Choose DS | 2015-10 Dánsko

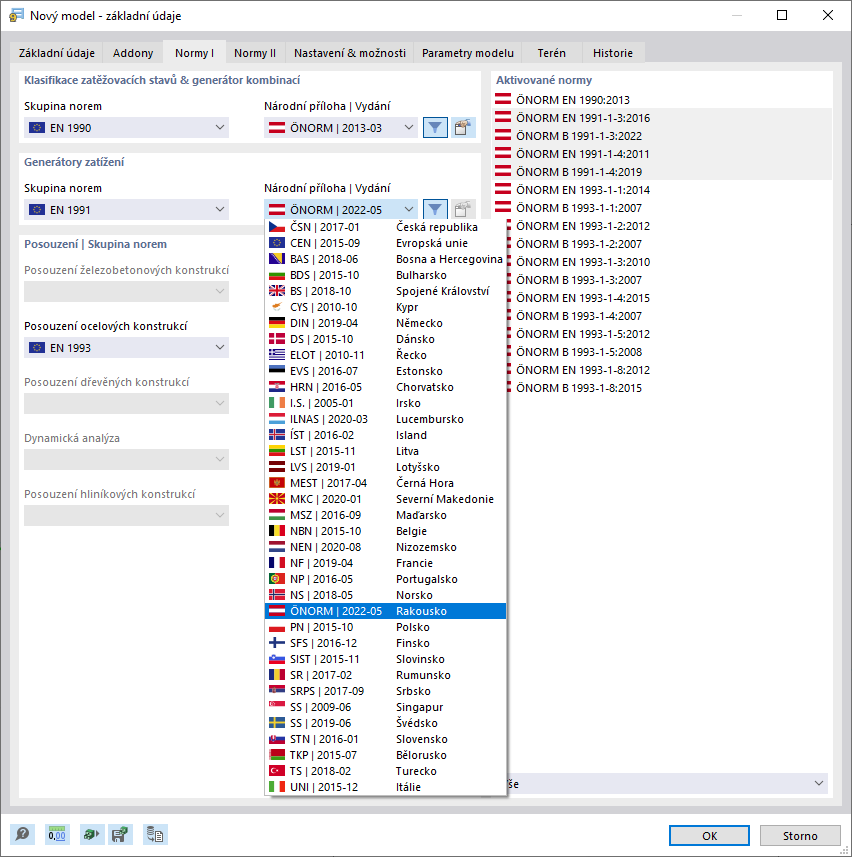(x=385, y=339)
